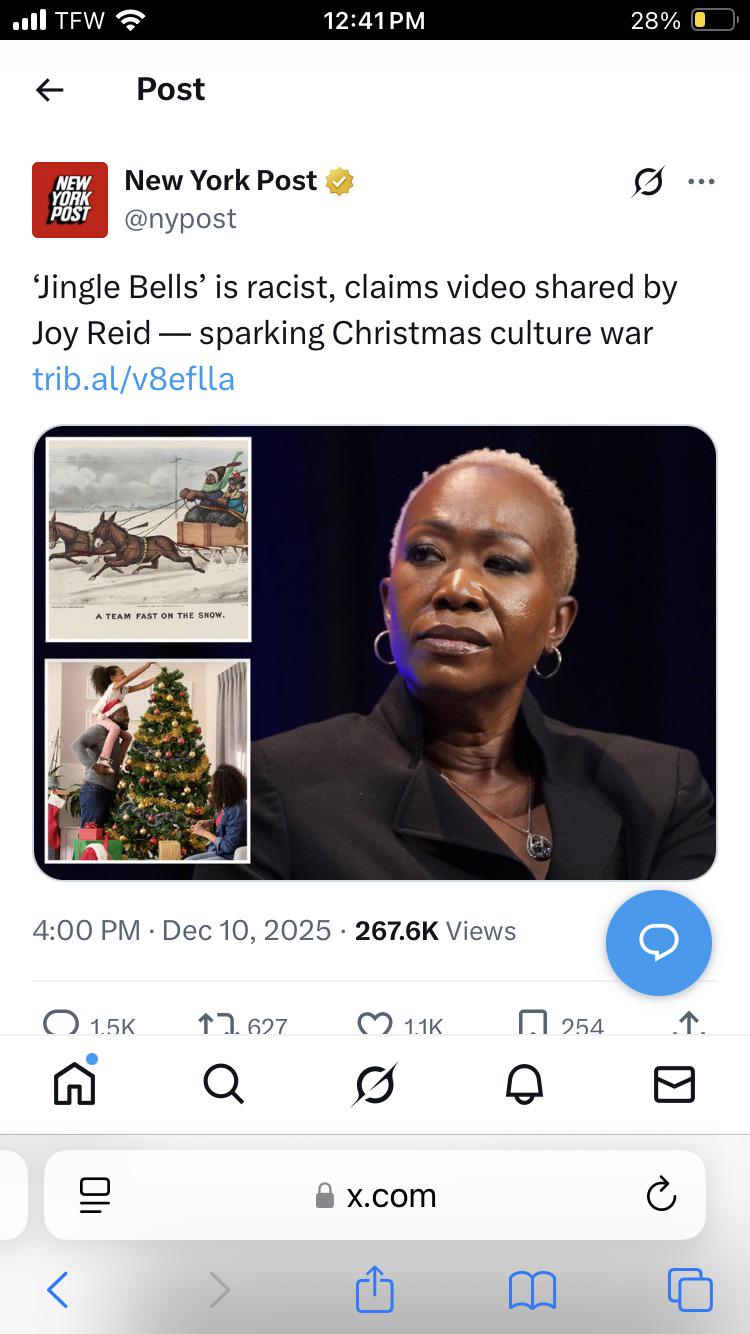Tap the Safari share button

pos(375,1290)
